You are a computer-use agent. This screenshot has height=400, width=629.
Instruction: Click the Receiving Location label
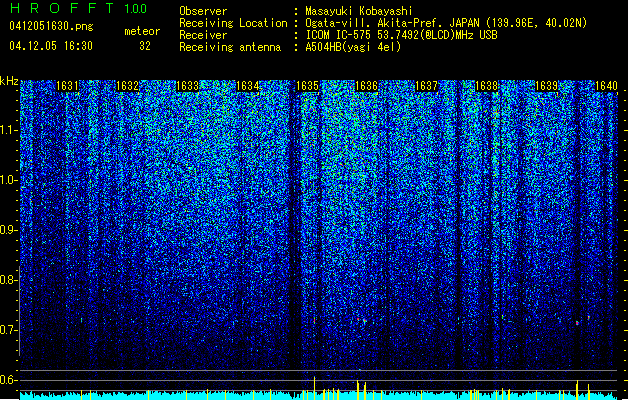coord(233,23)
